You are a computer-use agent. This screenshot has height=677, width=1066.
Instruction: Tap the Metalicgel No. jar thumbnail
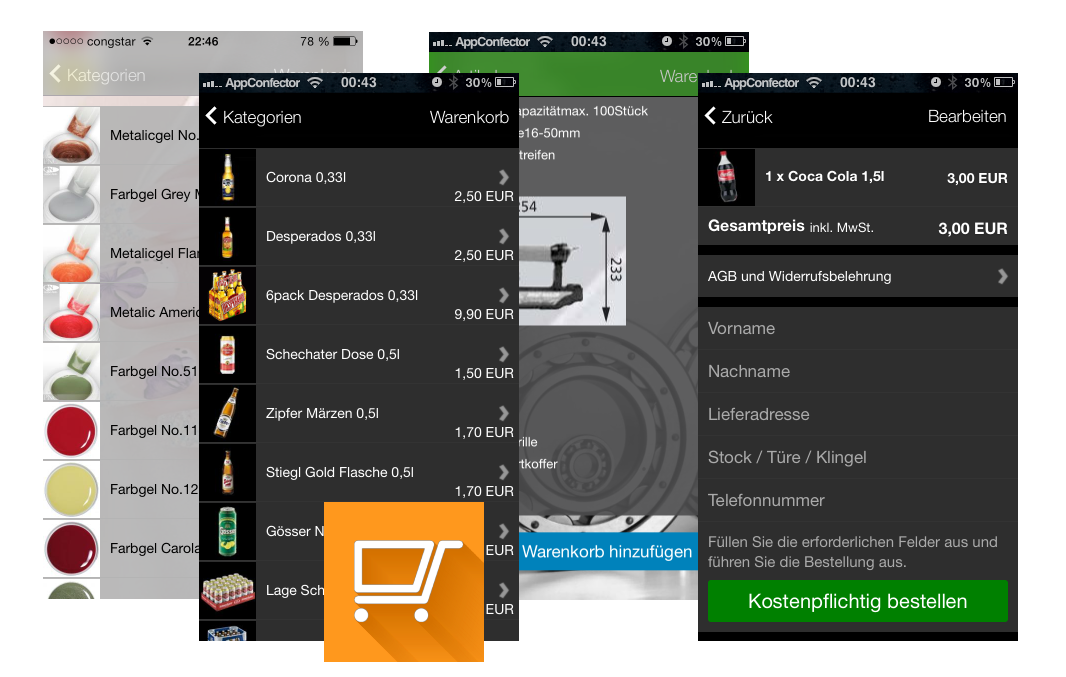click(71, 135)
